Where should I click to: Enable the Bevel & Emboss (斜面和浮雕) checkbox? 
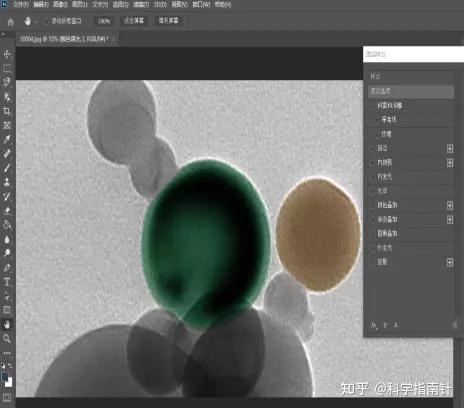click(x=372, y=106)
